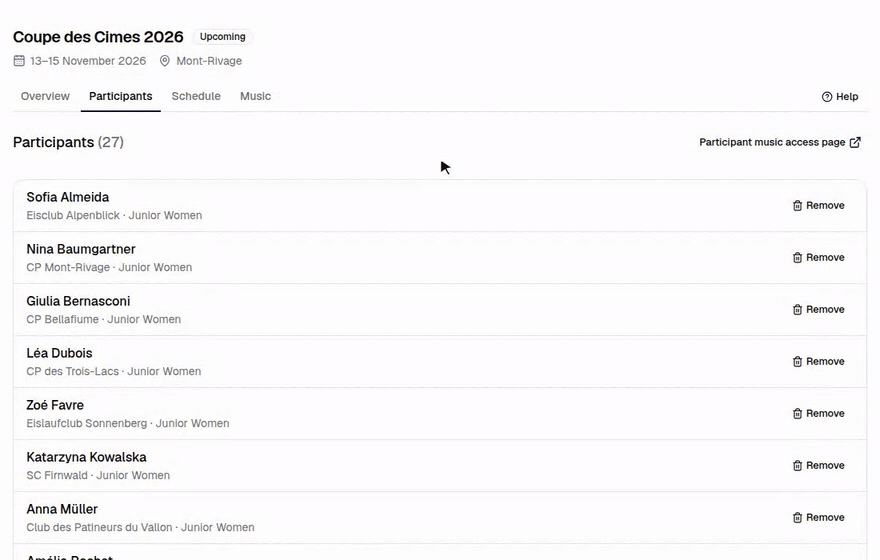Select the name Nina Baumgartner
This screenshot has height=560, width=880.
coord(81,249)
